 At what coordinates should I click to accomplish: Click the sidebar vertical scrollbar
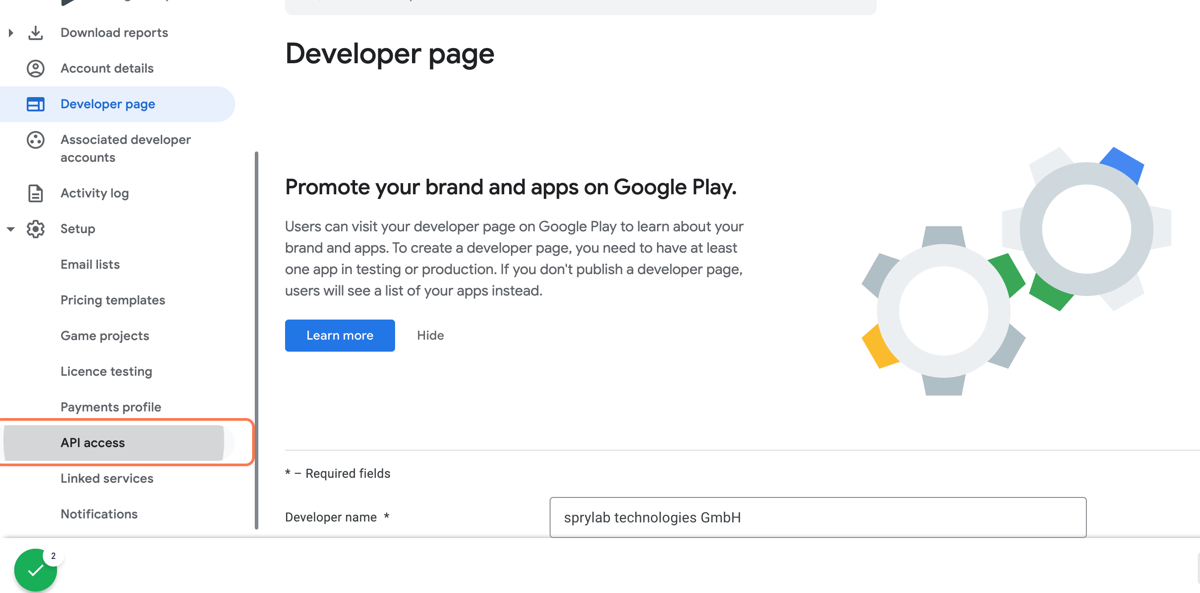pos(257,340)
